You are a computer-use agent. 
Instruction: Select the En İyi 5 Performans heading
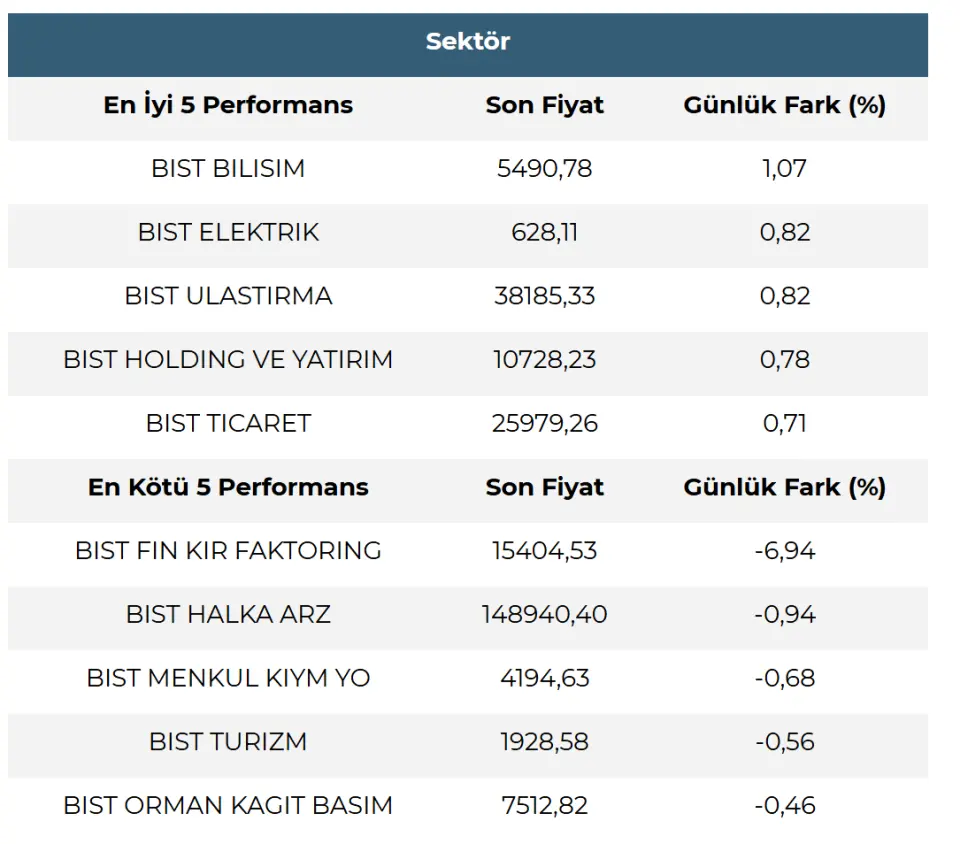coord(228,105)
